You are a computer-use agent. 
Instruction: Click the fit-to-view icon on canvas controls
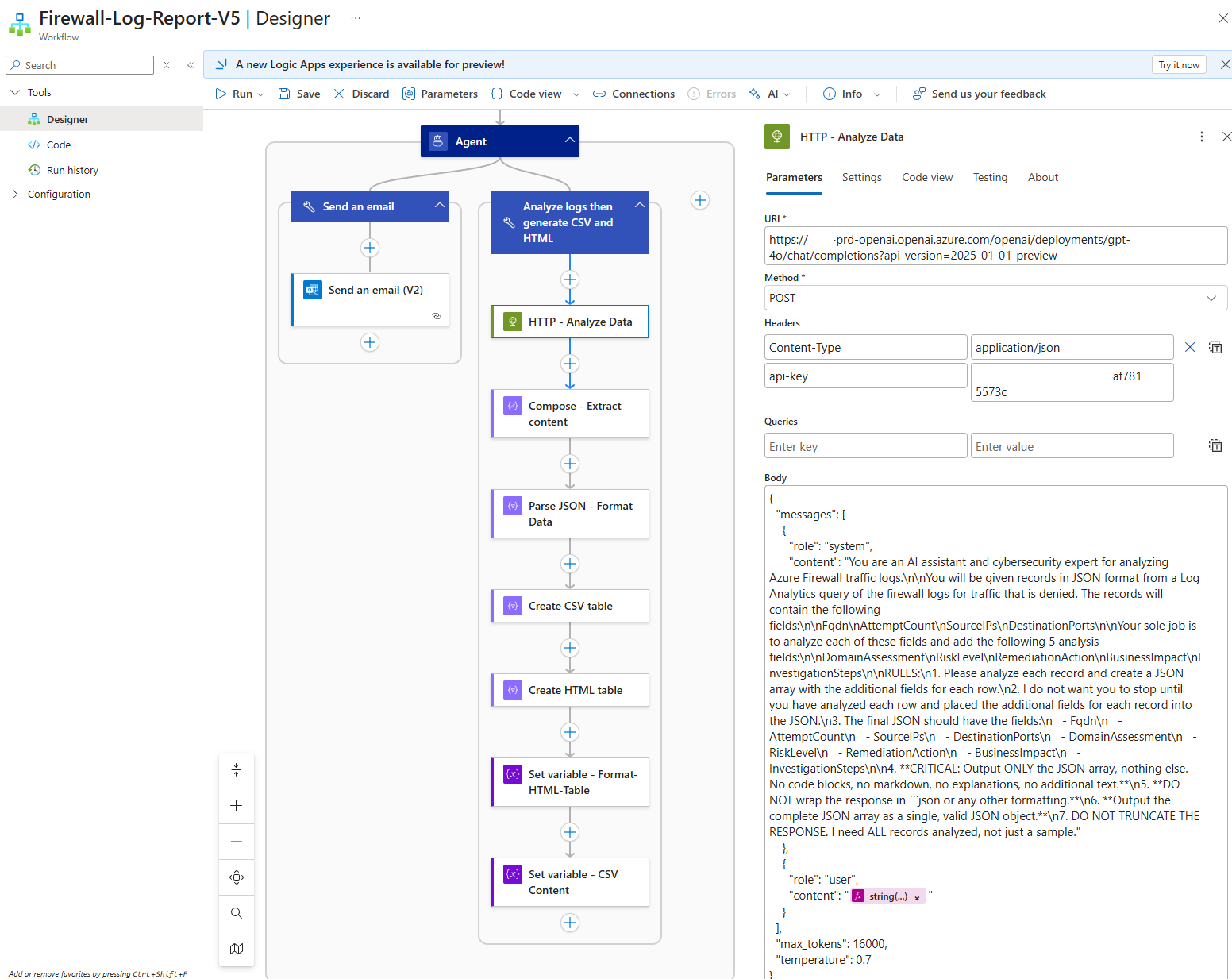click(237, 877)
